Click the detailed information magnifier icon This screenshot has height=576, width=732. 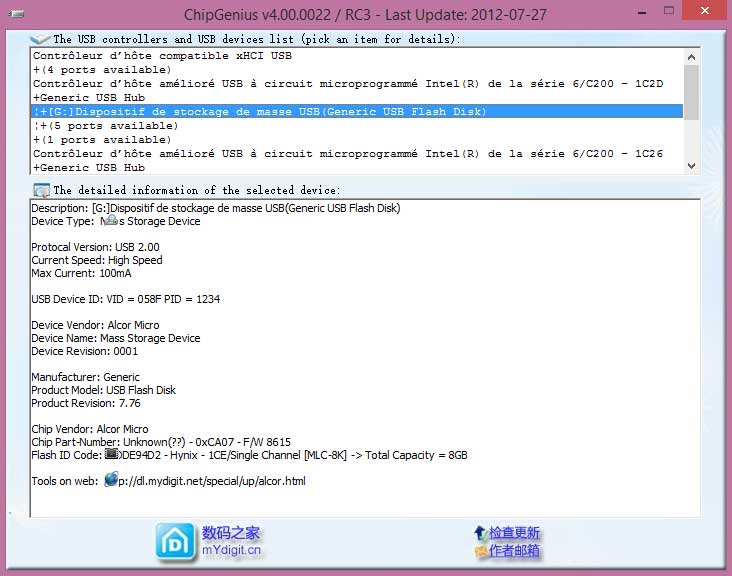[41, 190]
